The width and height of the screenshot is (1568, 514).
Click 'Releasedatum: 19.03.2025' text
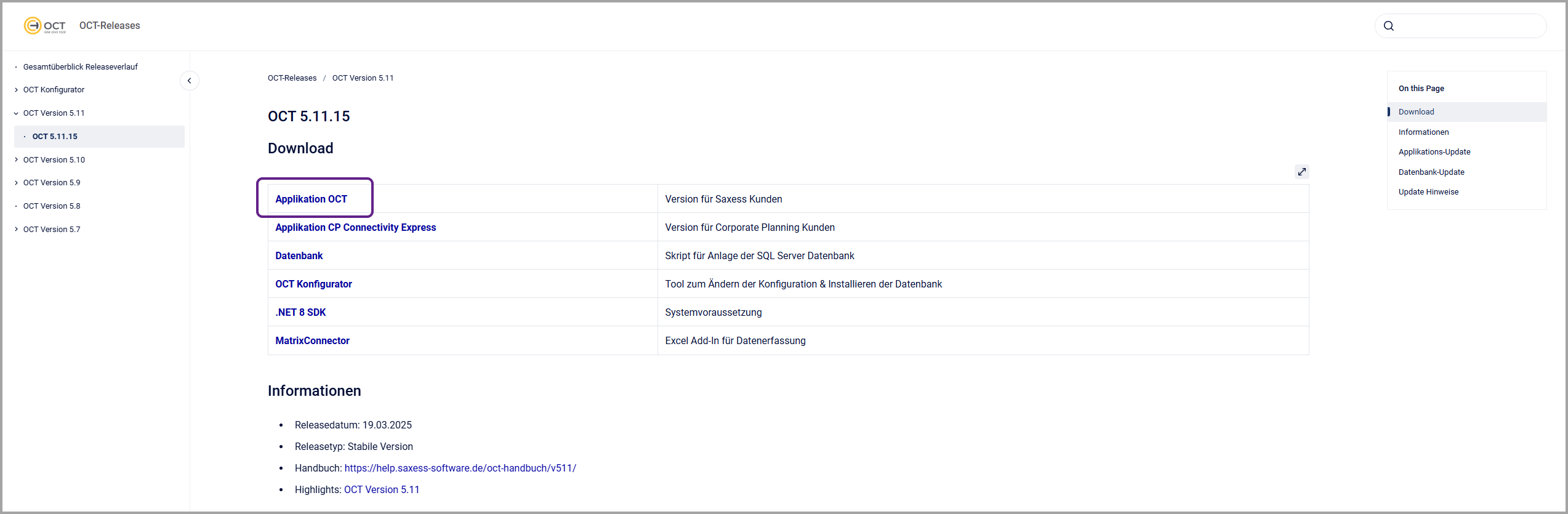(353, 425)
